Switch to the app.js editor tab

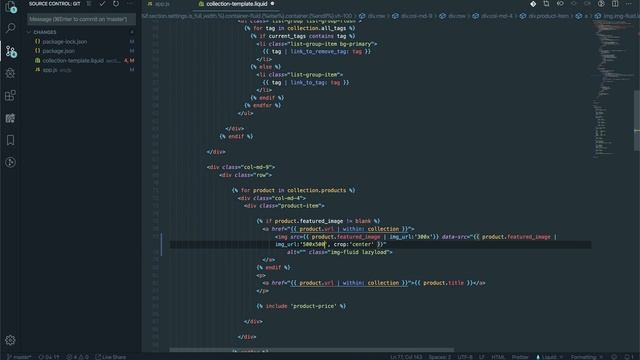[162, 4]
